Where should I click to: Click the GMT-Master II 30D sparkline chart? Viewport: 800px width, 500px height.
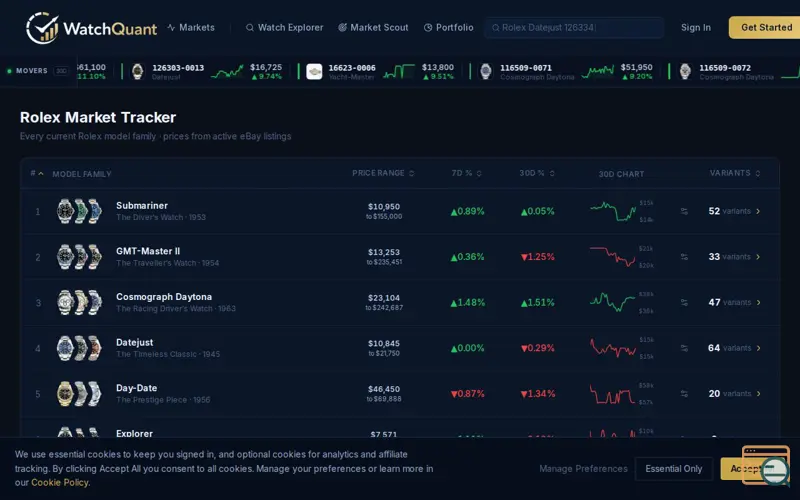[x=613, y=257]
